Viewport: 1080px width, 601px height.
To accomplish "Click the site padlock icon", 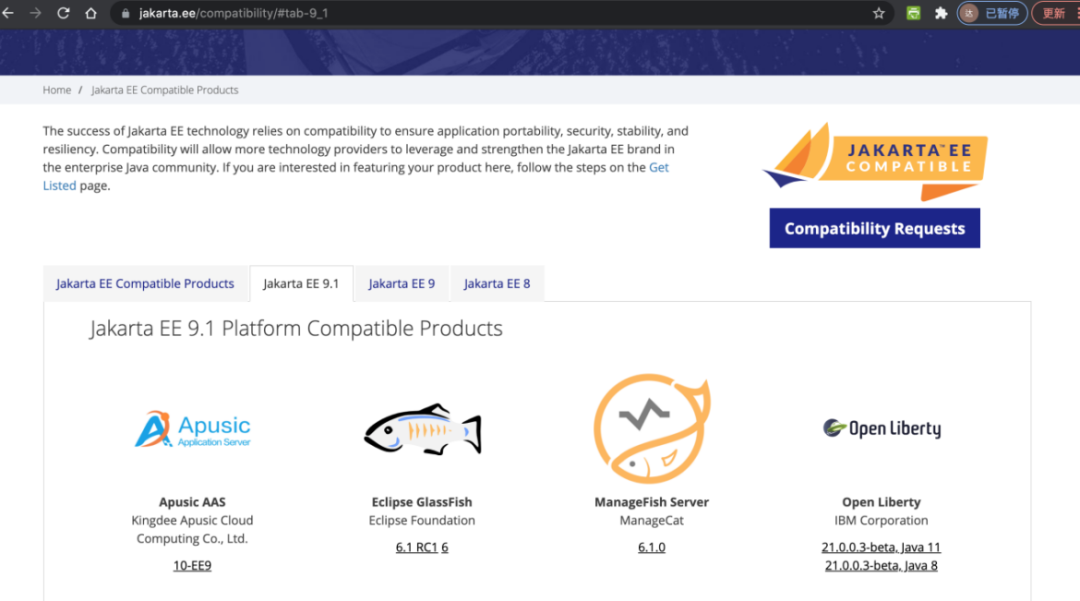I will click(126, 14).
